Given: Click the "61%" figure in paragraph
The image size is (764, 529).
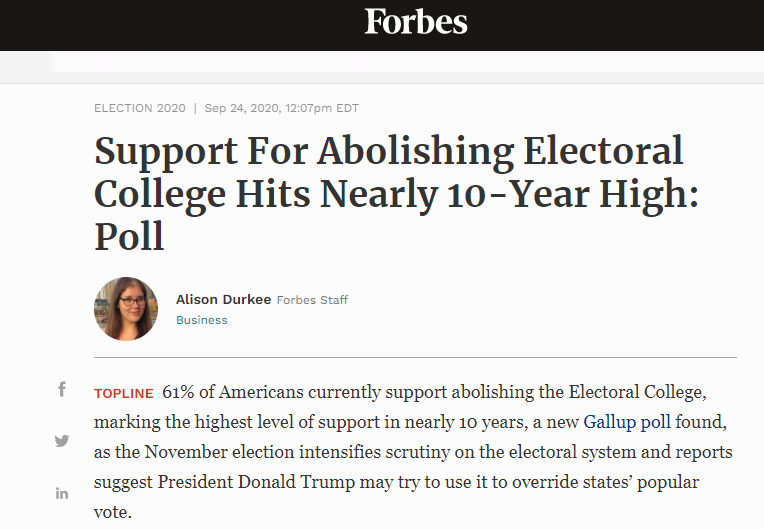Looking at the screenshot, I should (x=178, y=392).
